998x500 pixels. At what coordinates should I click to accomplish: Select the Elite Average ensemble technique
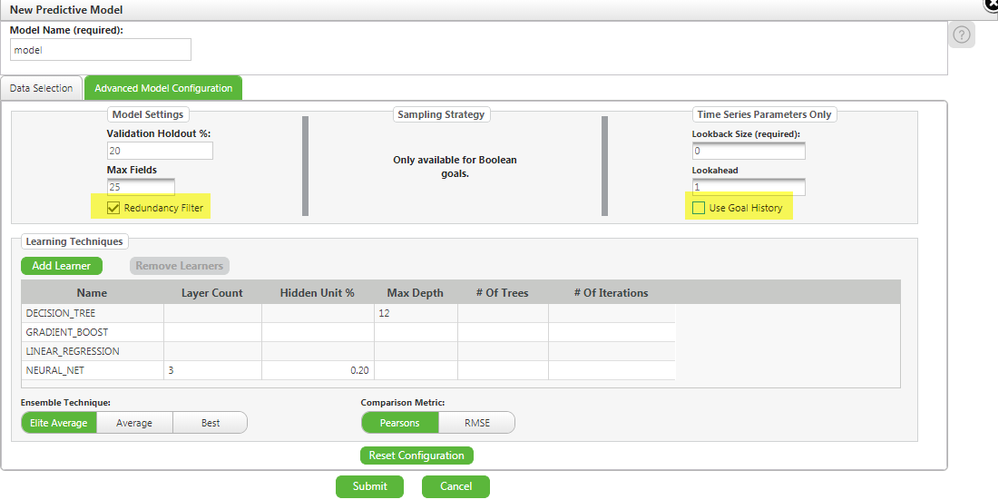coord(59,422)
